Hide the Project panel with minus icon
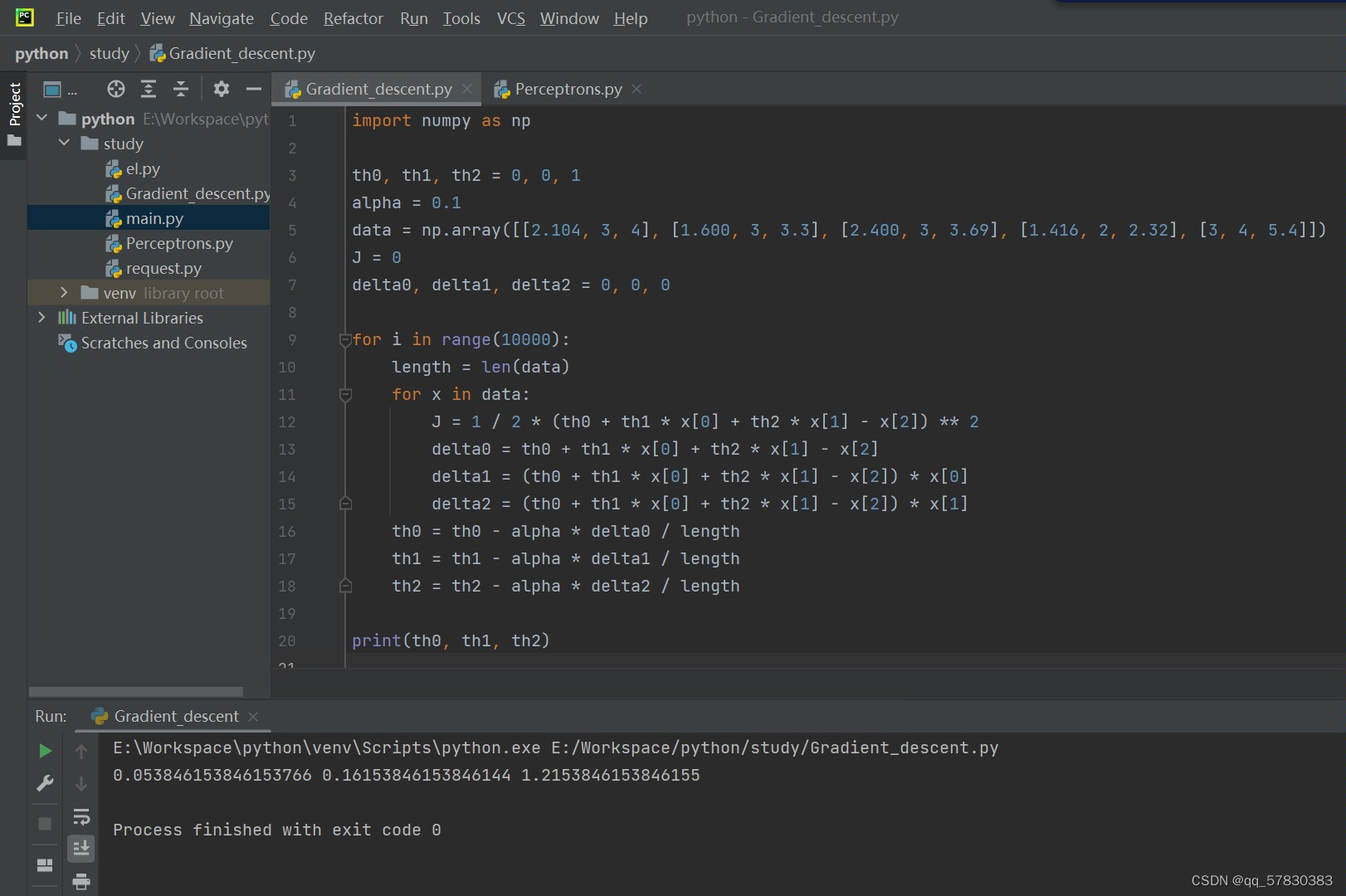This screenshot has width=1346, height=896. pos(253,89)
